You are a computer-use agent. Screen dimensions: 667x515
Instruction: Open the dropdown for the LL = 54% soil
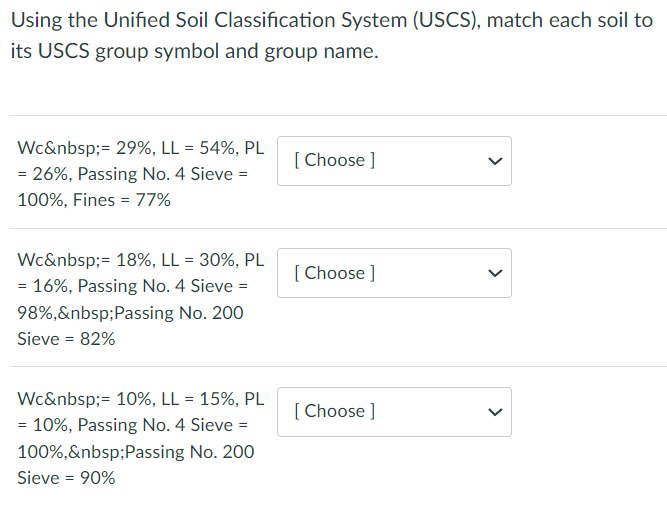394,161
